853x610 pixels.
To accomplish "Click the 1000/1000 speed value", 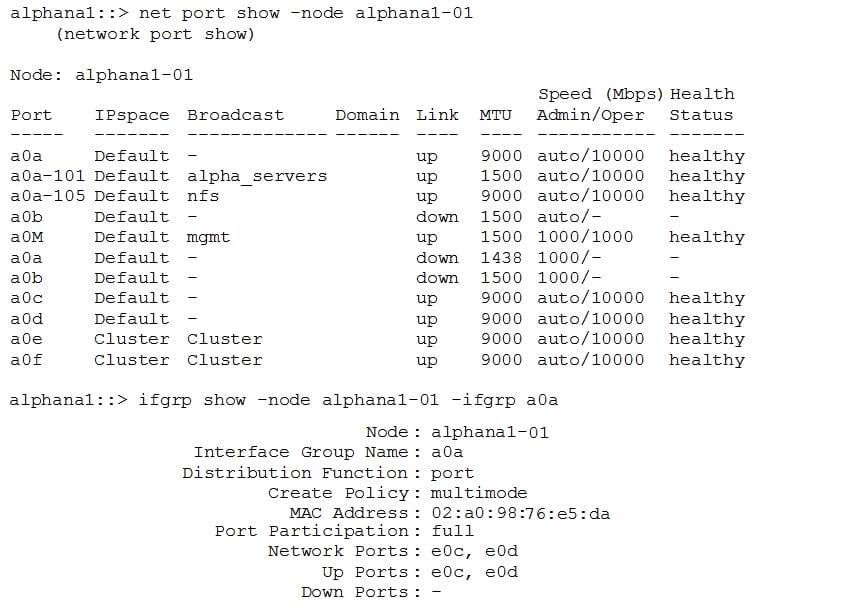I will click(585, 237).
